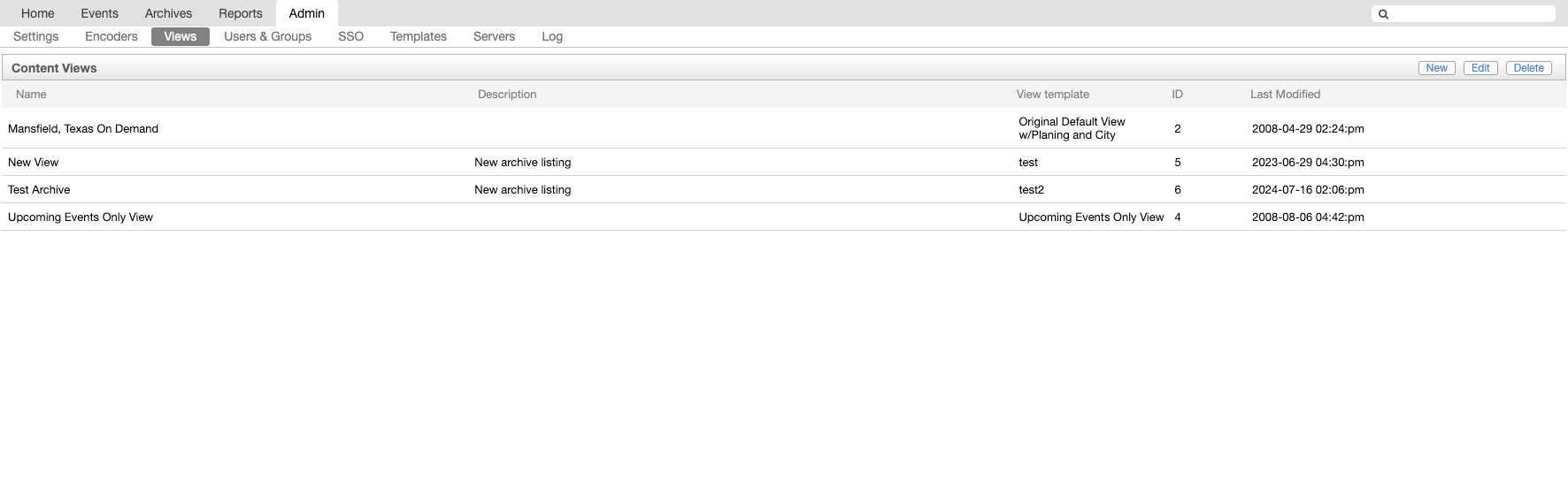
Task: Select the Test Archive view row
Action: tap(784, 189)
